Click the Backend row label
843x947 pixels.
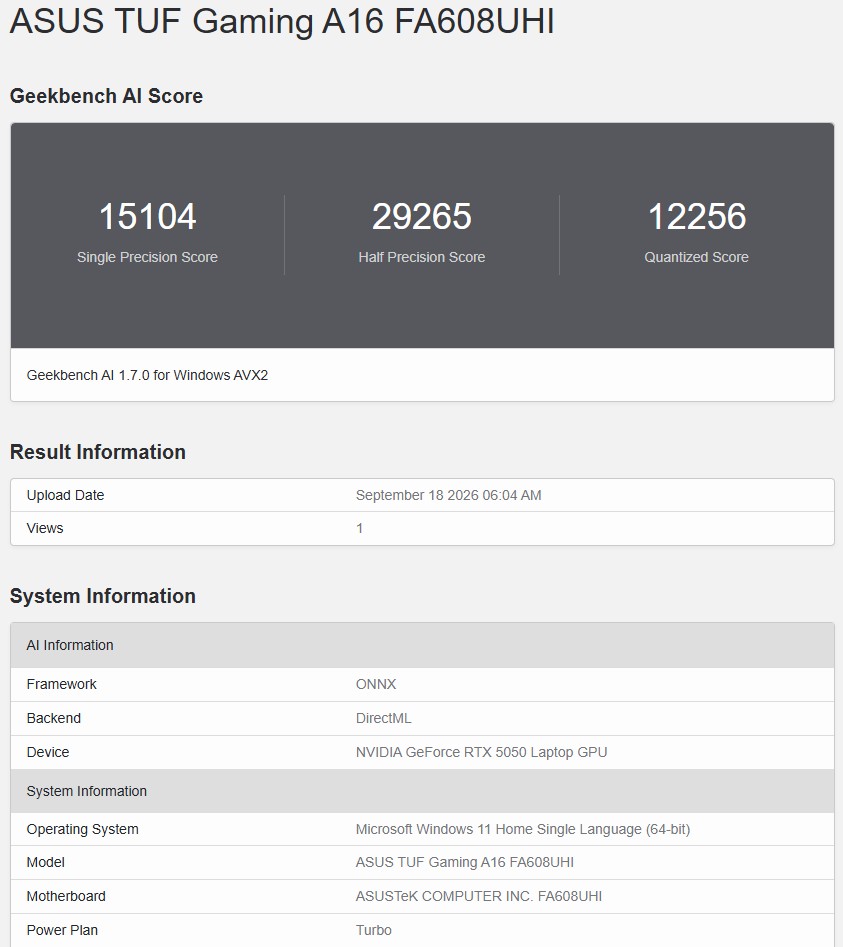point(54,718)
